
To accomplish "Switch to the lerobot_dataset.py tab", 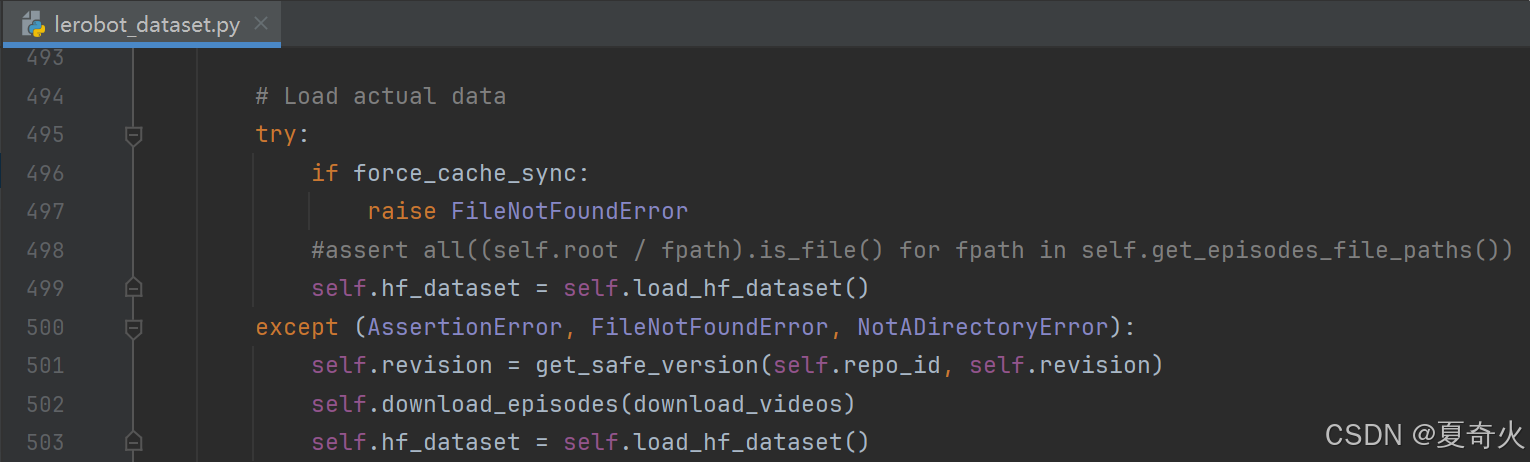I will 147,24.
